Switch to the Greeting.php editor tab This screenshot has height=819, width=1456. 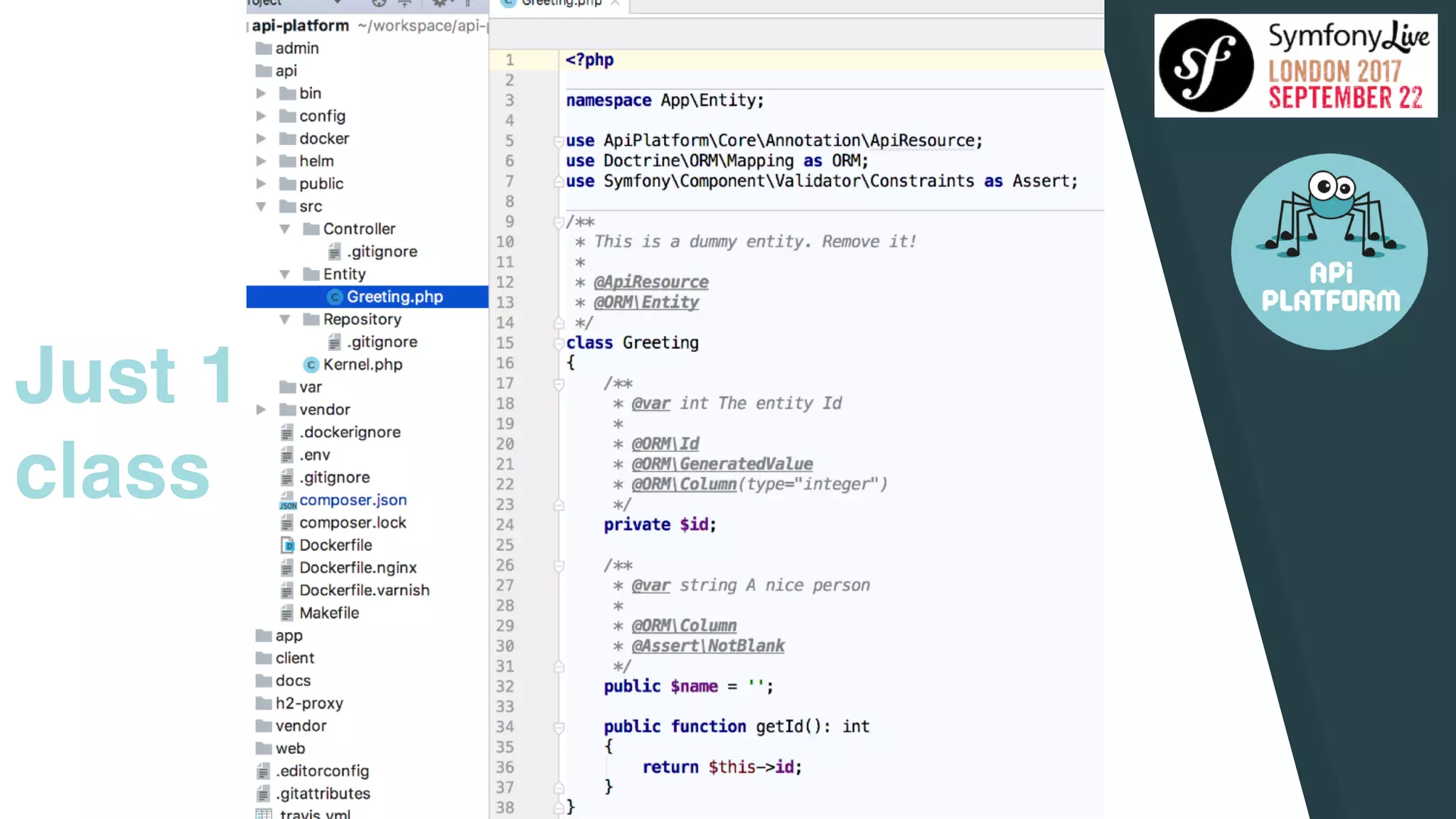coord(560,4)
